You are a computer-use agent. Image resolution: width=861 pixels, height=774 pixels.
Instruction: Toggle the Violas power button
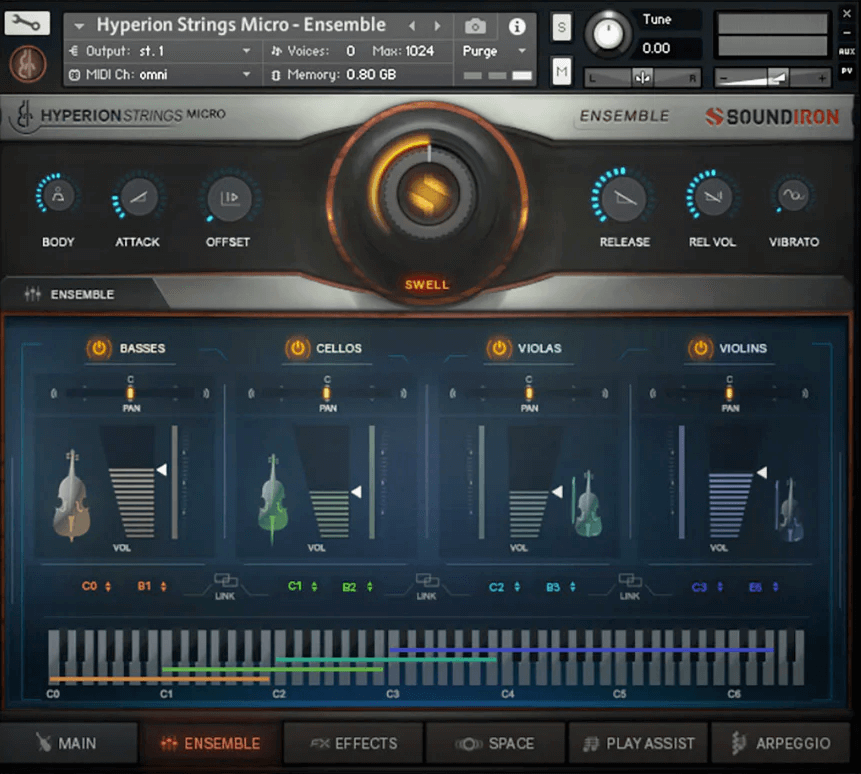(x=499, y=348)
